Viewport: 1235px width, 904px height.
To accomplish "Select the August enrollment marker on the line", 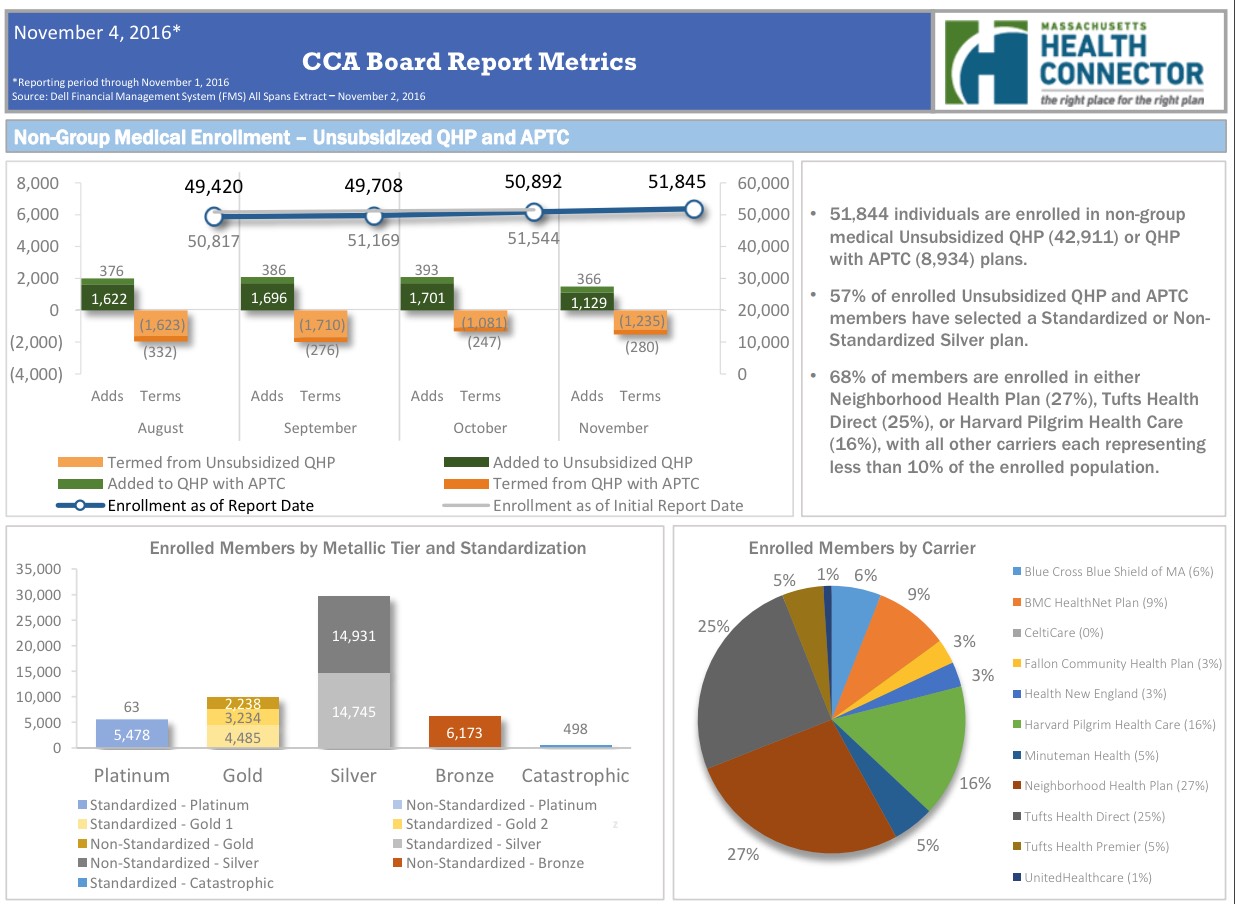I will coord(214,217).
